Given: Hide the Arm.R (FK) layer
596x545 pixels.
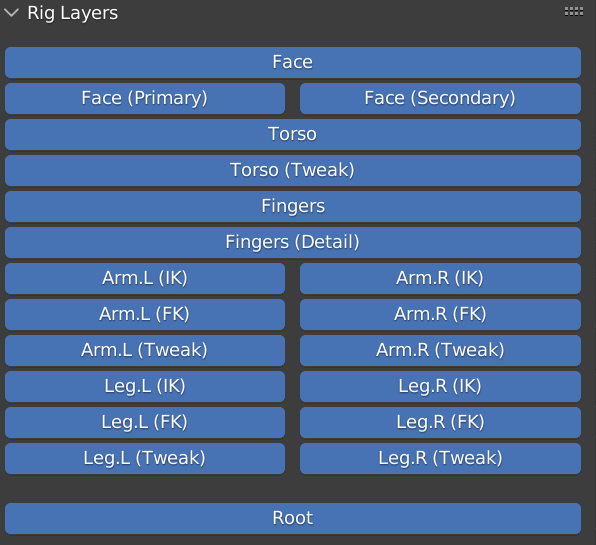Looking at the screenshot, I should [440, 314].
